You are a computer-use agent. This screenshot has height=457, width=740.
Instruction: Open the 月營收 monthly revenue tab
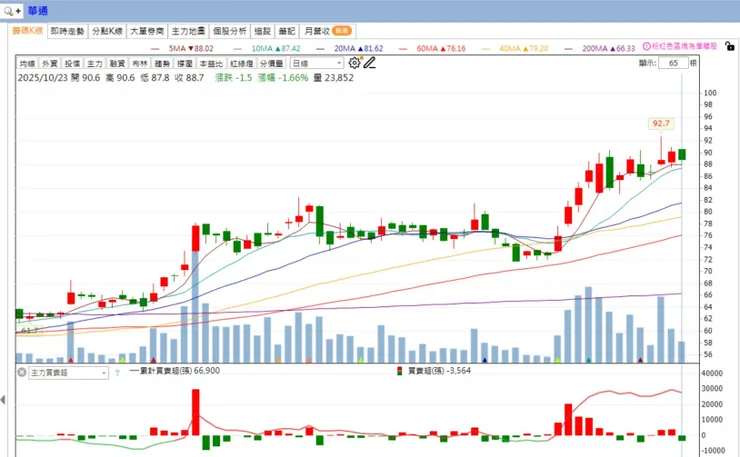(327, 31)
